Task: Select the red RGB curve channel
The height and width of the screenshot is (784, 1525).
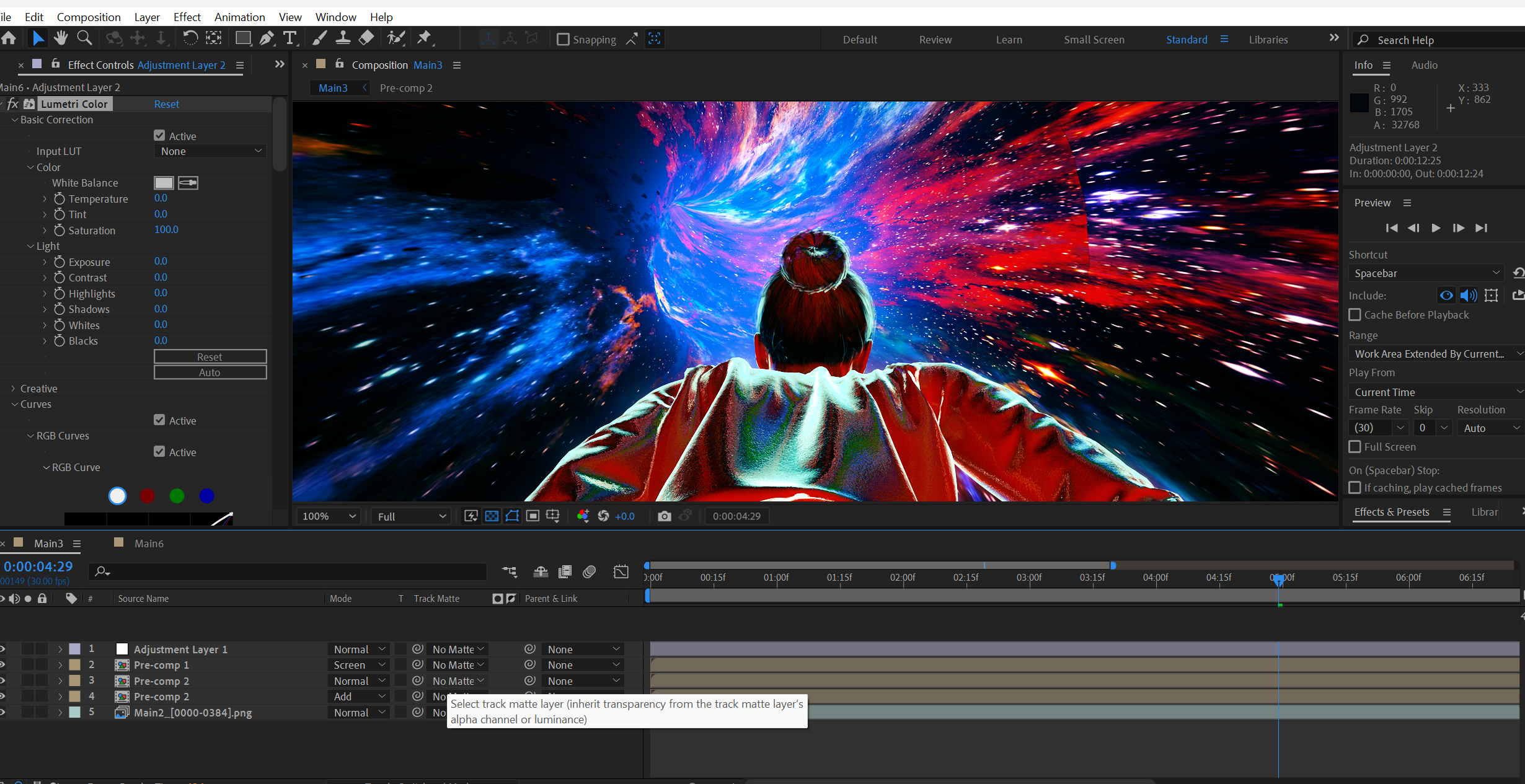Action: click(x=147, y=496)
